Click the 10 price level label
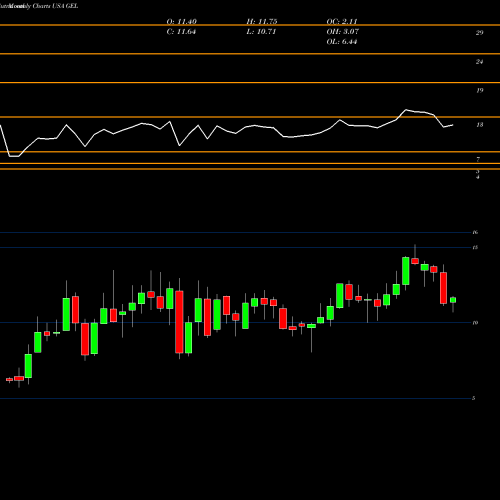Image resolution: width=500 pixels, height=500 pixels. 475,323
